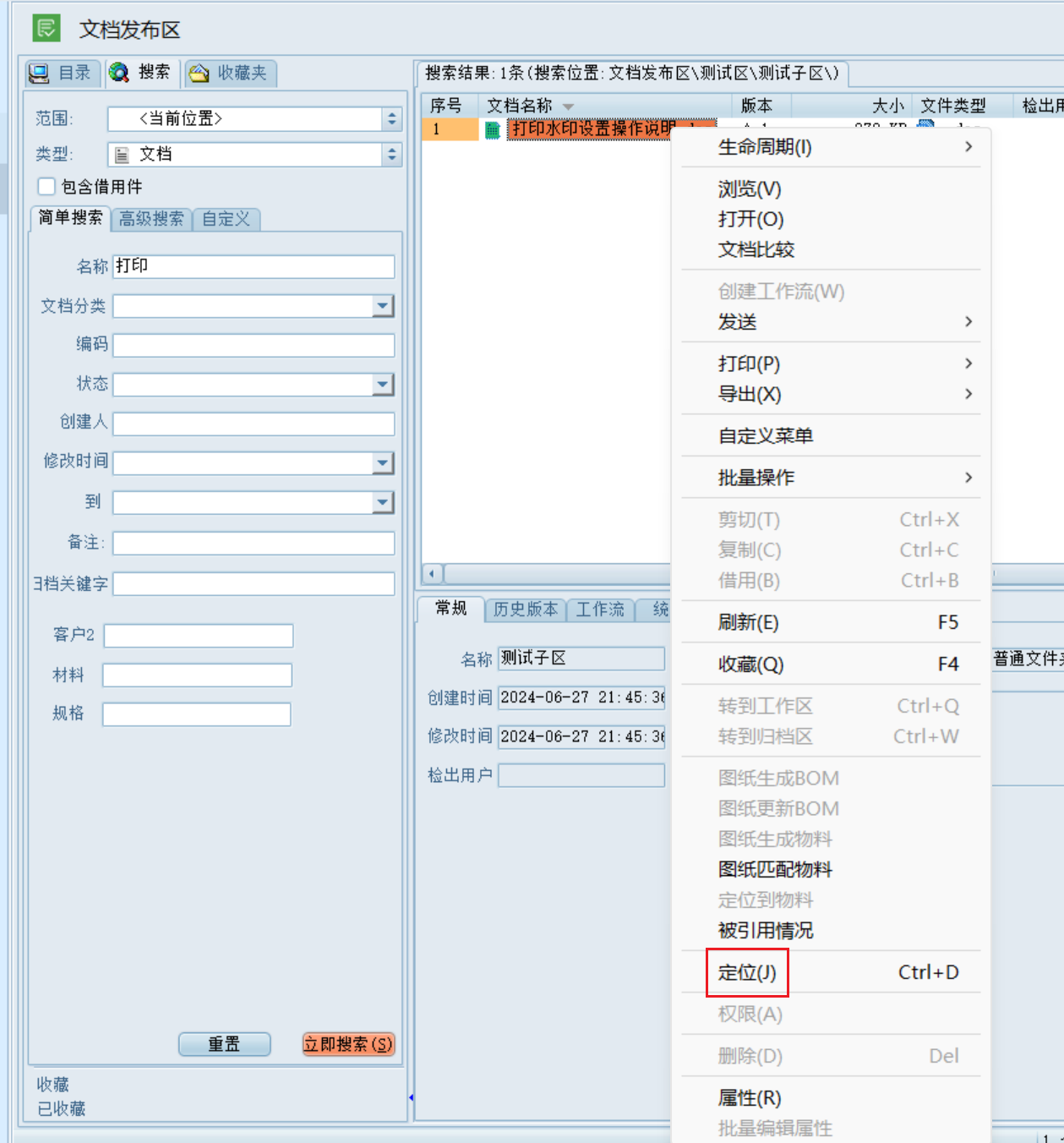Image resolution: width=1064 pixels, height=1143 pixels.
Task: Click the 大小 column header
Action: point(851,106)
